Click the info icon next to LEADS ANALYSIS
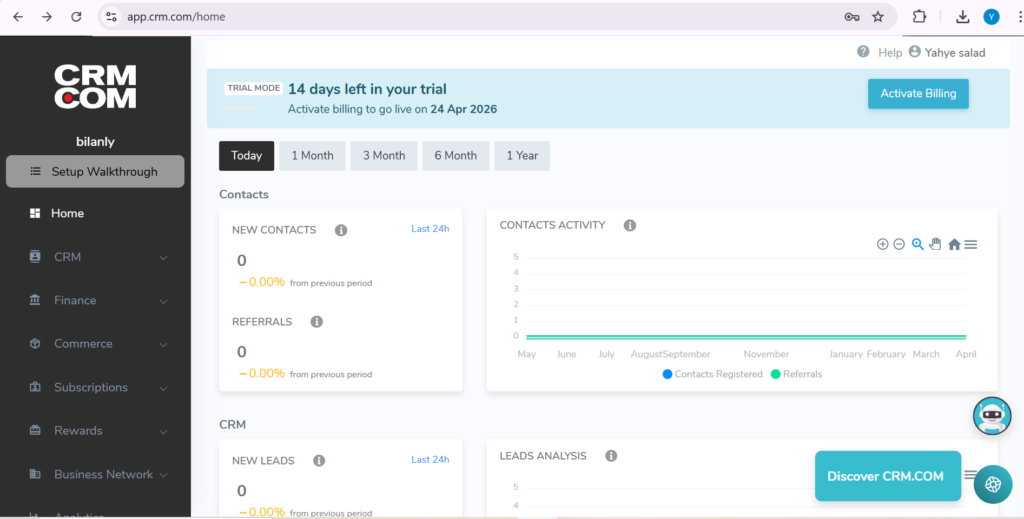This screenshot has width=1024, height=519. click(611, 456)
